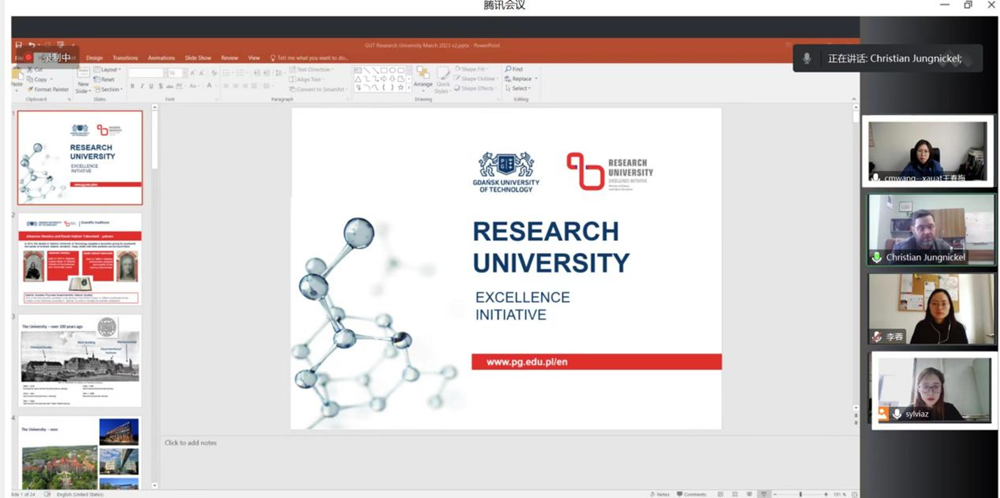Click the zoom slider handle
This screenshot has width=1000, height=498.
click(800, 494)
